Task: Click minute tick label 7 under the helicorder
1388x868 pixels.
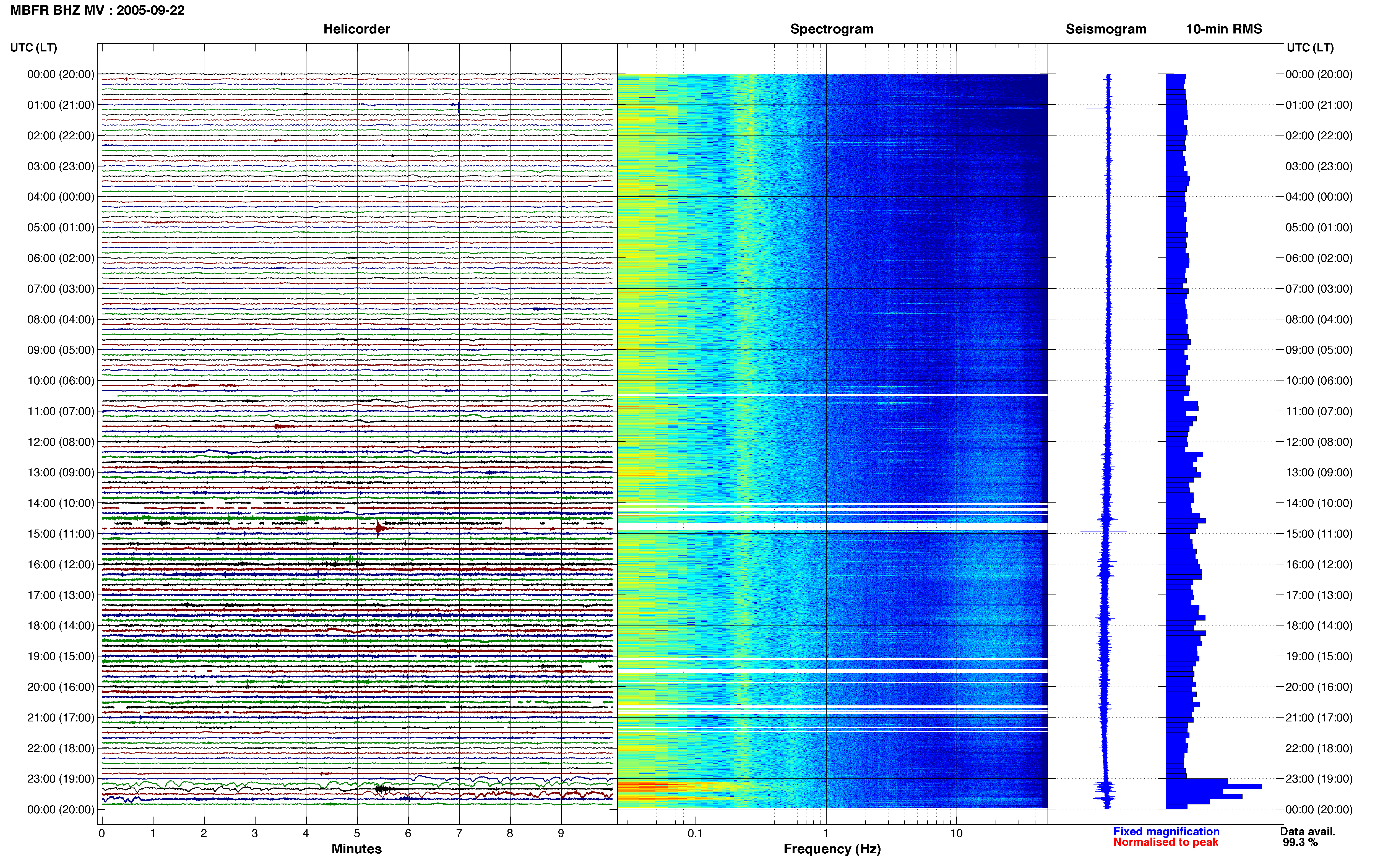Action: click(459, 833)
